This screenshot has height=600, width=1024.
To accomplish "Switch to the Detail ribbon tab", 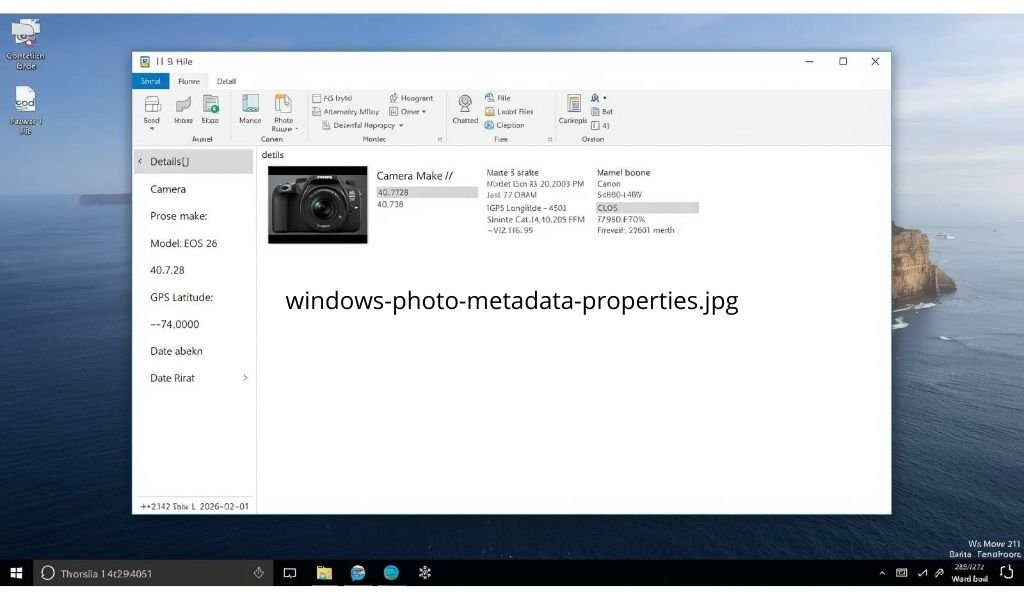I will (226, 81).
